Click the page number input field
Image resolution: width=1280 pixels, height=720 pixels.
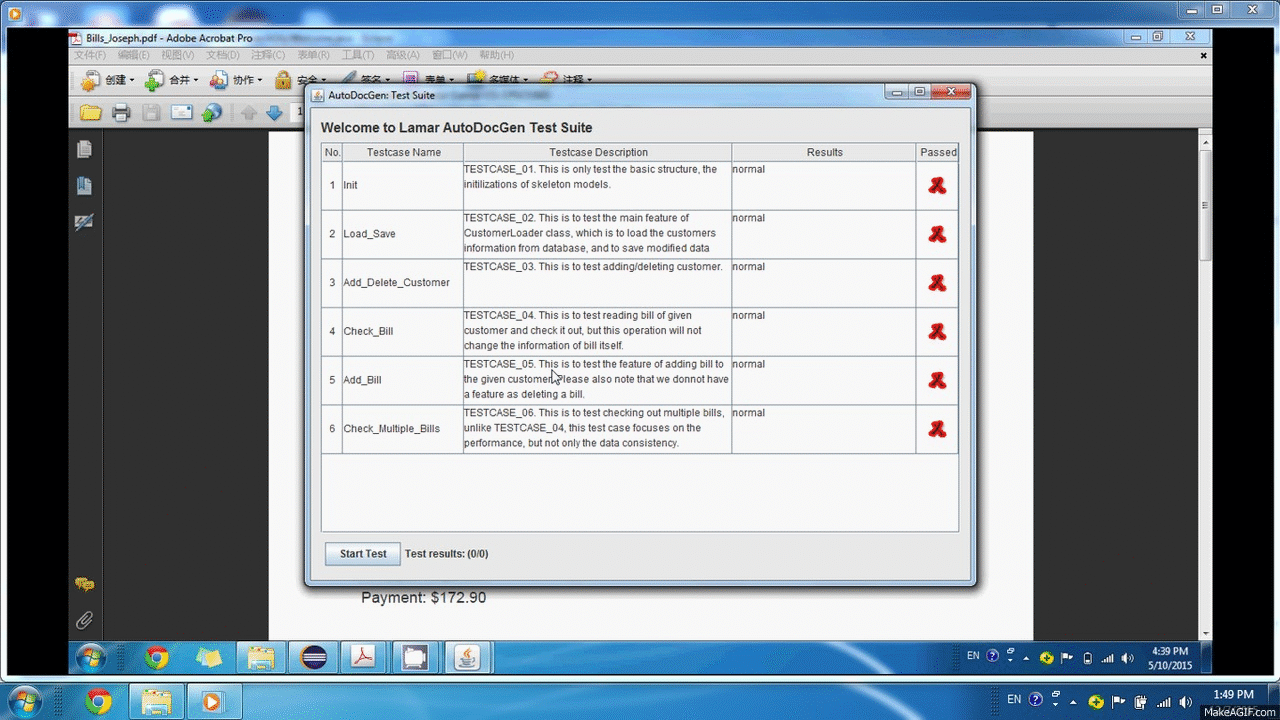298,112
